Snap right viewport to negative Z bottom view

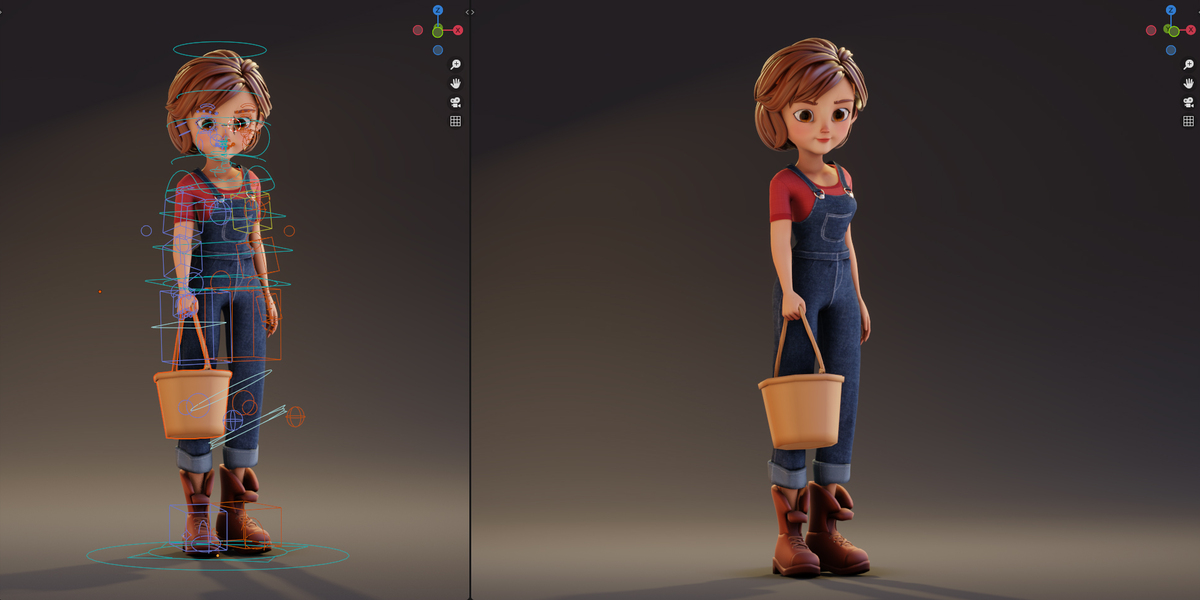click(x=1171, y=50)
